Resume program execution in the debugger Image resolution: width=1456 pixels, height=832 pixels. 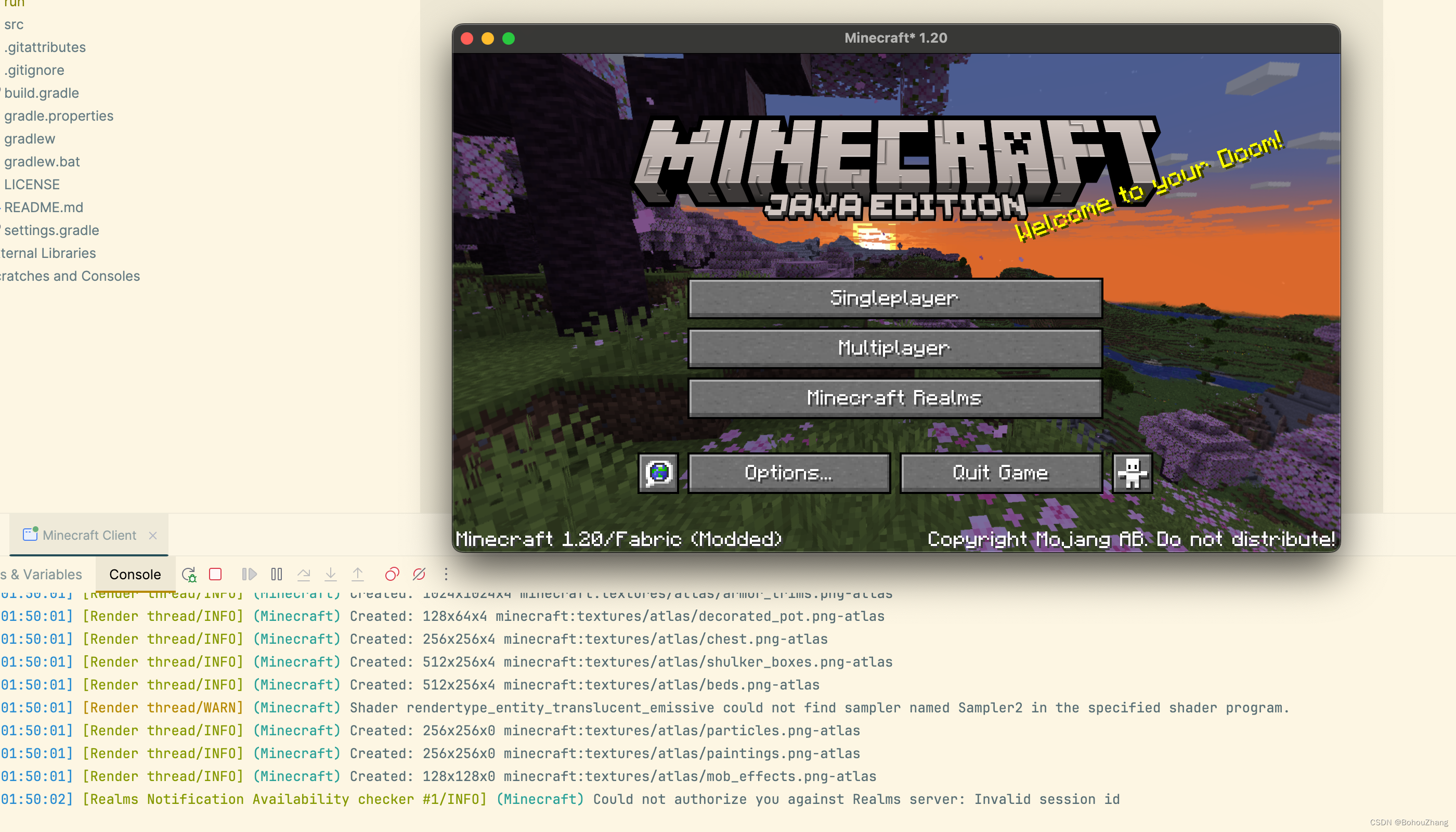point(249,574)
